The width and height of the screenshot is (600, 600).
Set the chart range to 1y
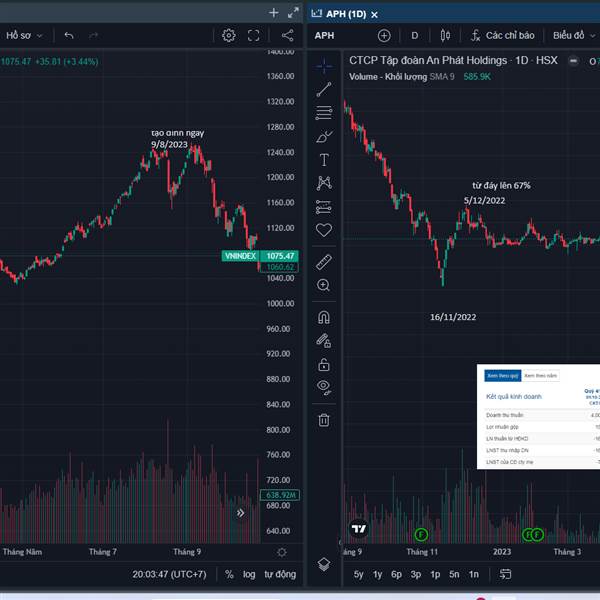377,574
